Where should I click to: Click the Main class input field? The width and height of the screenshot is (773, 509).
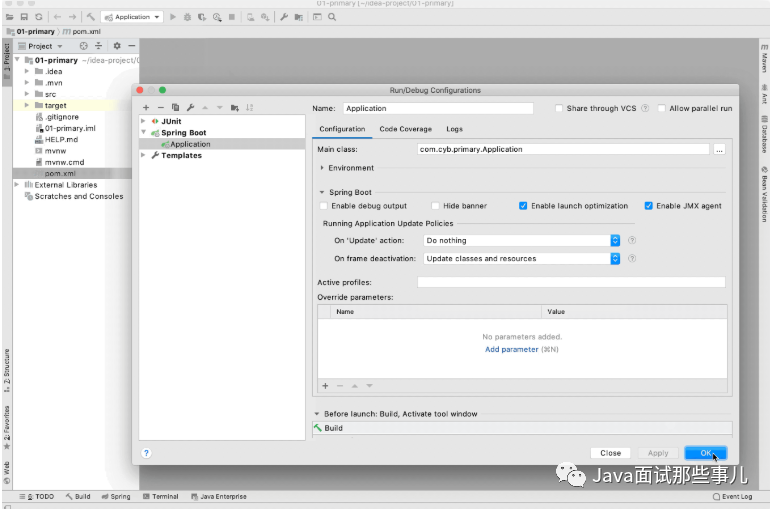click(563, 149)
